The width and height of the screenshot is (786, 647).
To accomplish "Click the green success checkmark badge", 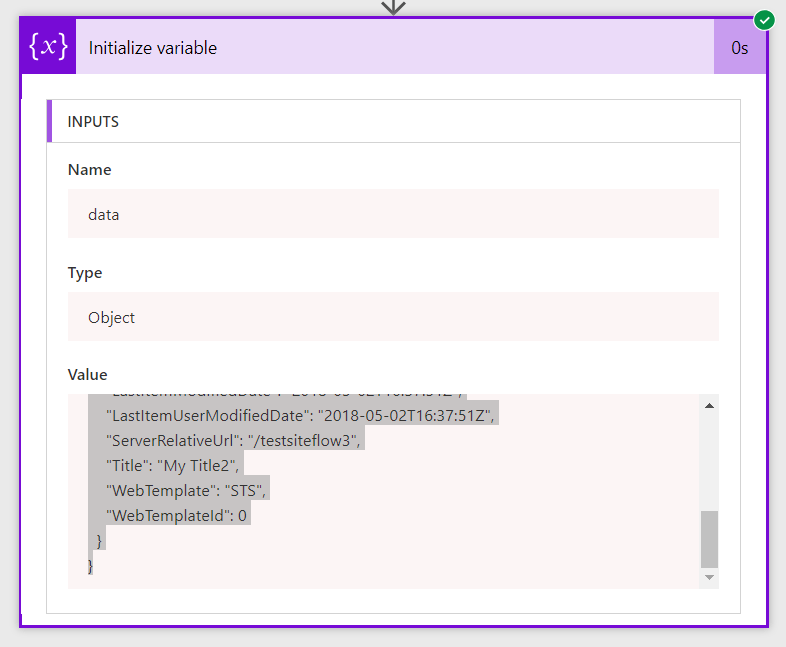I will pyautogui.click(x=764, y=21).
